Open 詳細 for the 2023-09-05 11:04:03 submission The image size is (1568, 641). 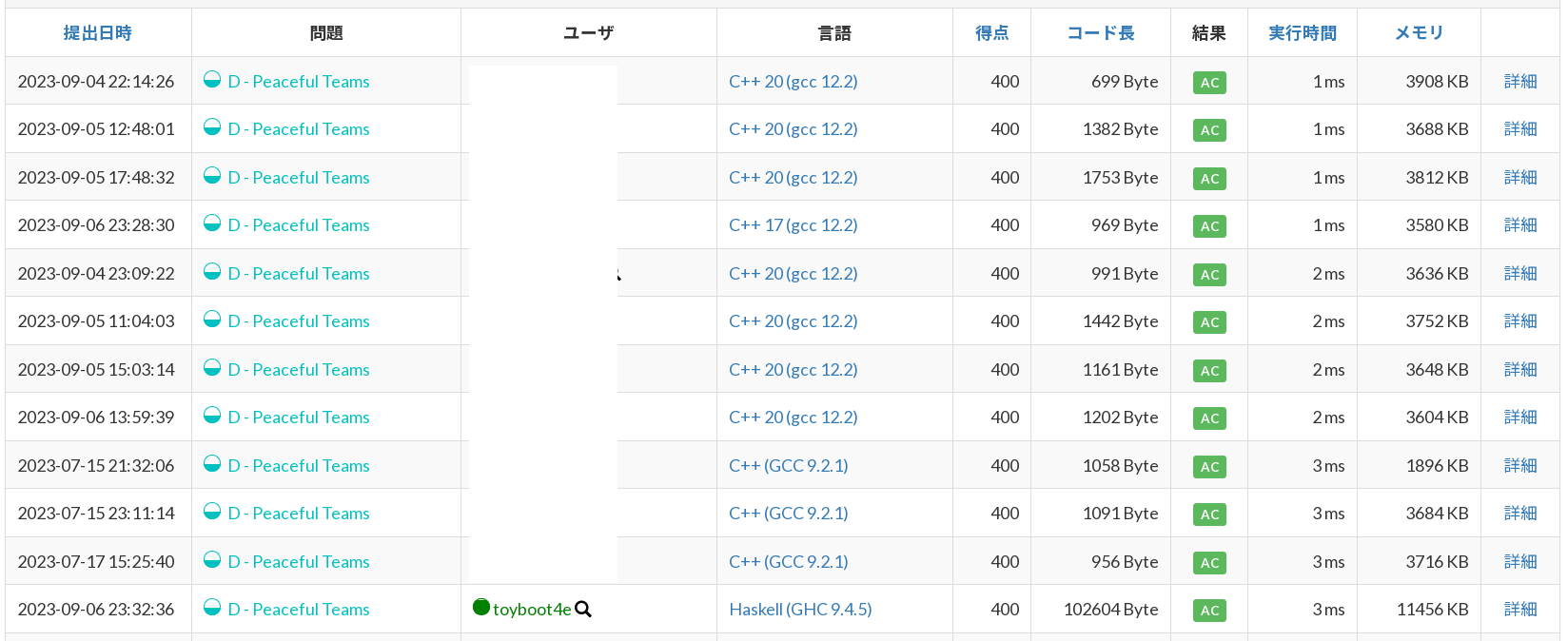1520,321
